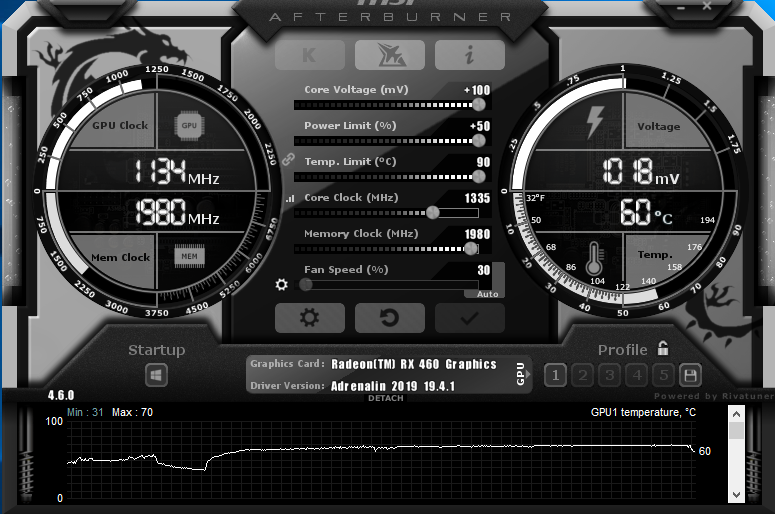Click the 60 °C temperature readout

[646, 212]
